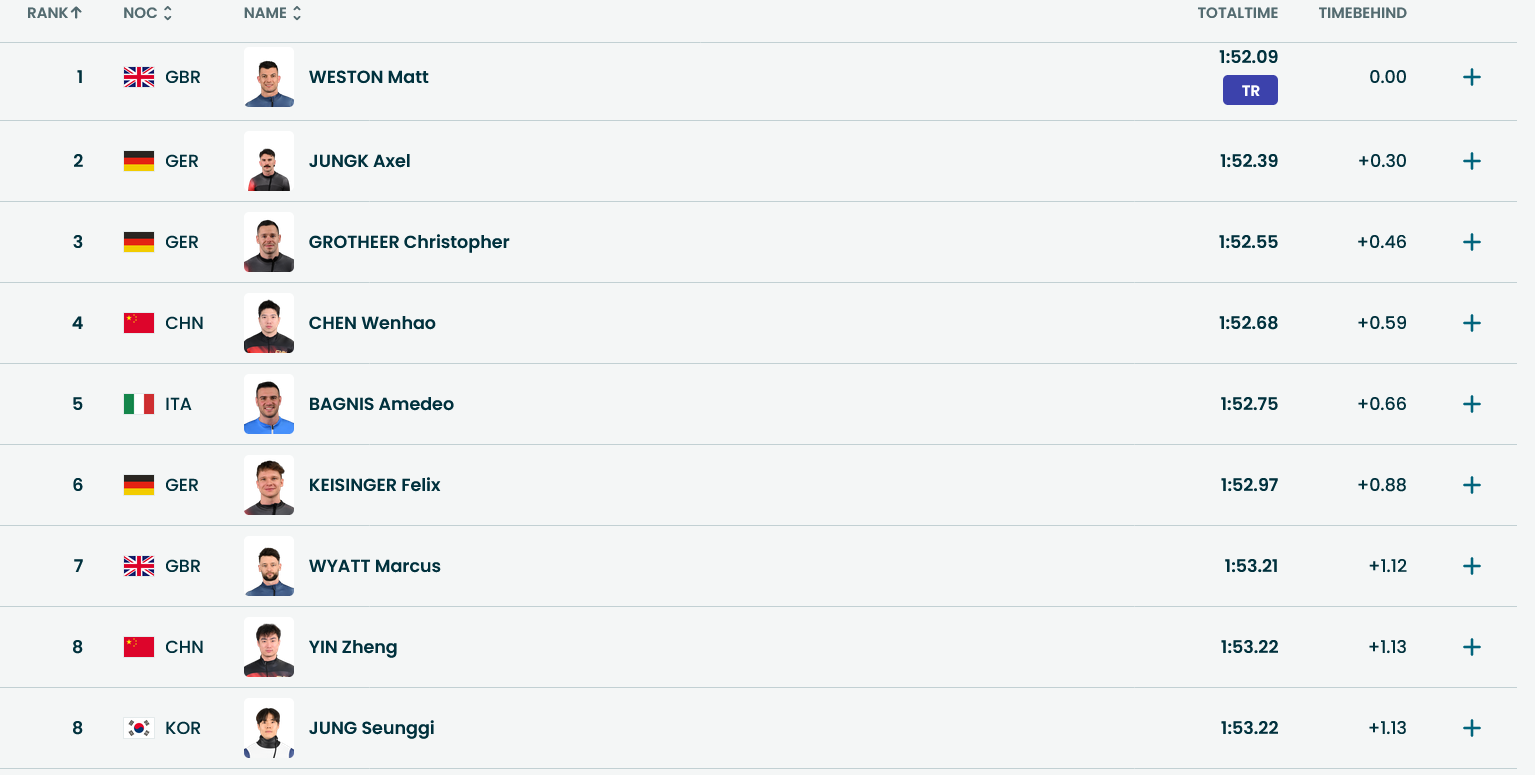Expand Matt Weston's result details
The width and height of the screenshot is (1535, 775).
click(1471, 78)
